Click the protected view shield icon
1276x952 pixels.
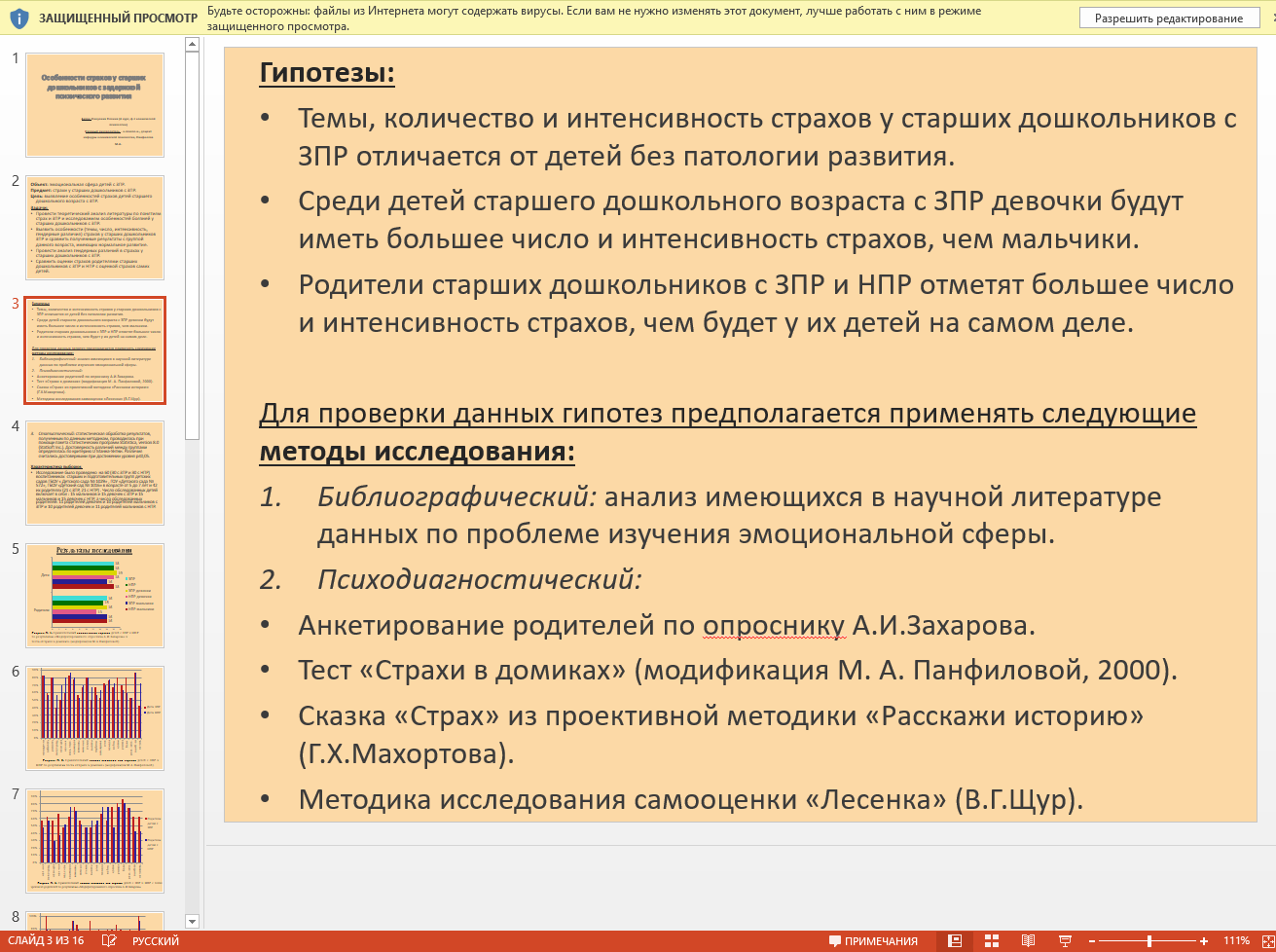pyautogui.click(x=18, y=18)
